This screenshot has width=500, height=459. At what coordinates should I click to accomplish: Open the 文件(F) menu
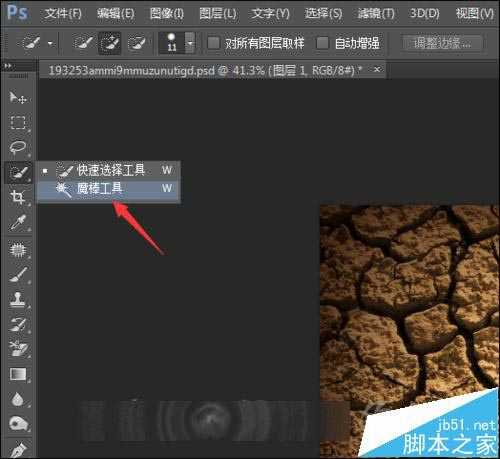click(x=63, y=13)
